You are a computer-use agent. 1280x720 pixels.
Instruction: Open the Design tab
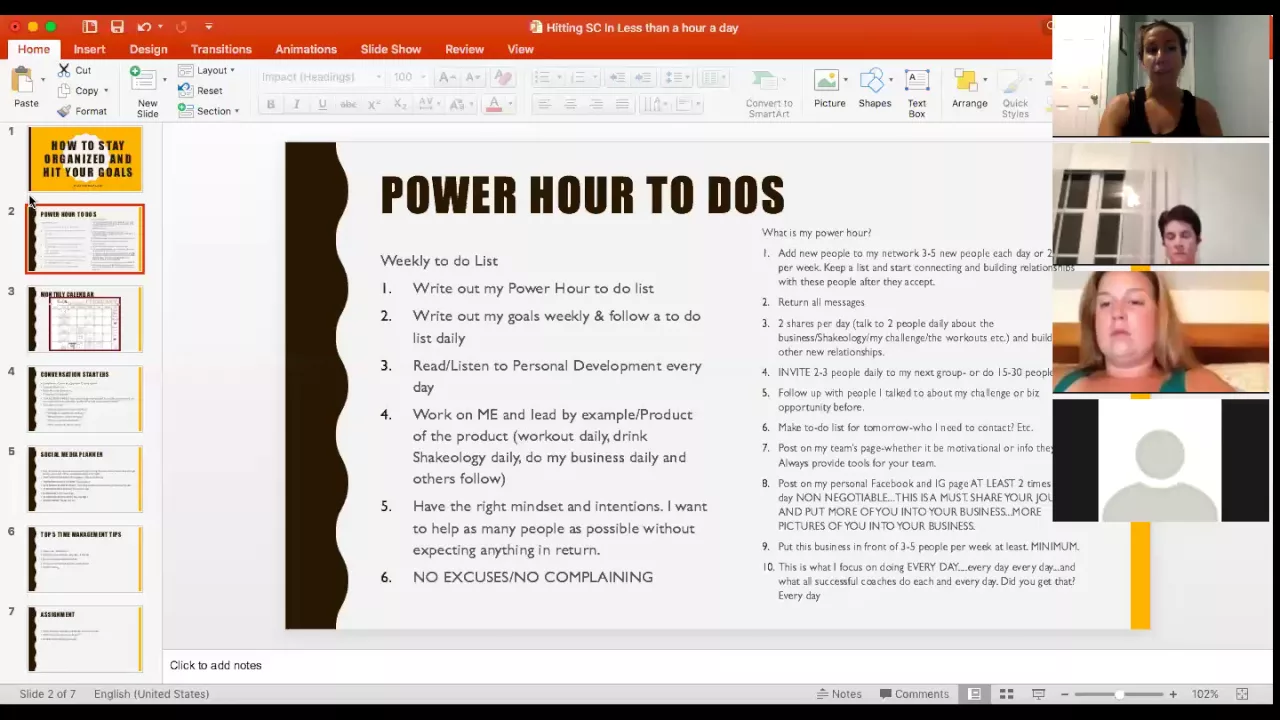[148, 49]
